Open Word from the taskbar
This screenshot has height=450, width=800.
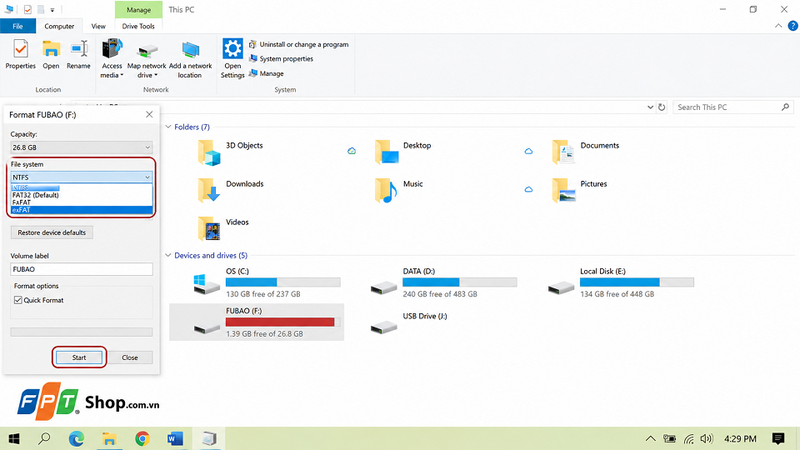174,438
